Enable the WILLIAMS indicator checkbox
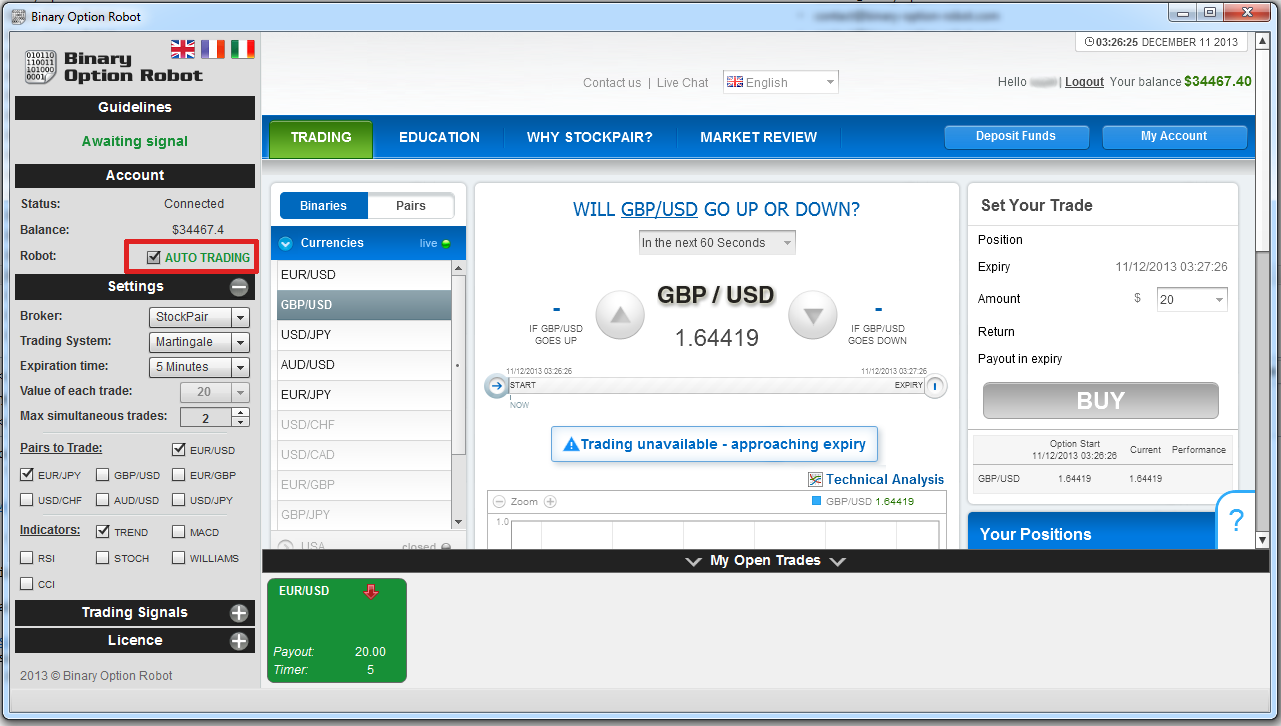 179,558
